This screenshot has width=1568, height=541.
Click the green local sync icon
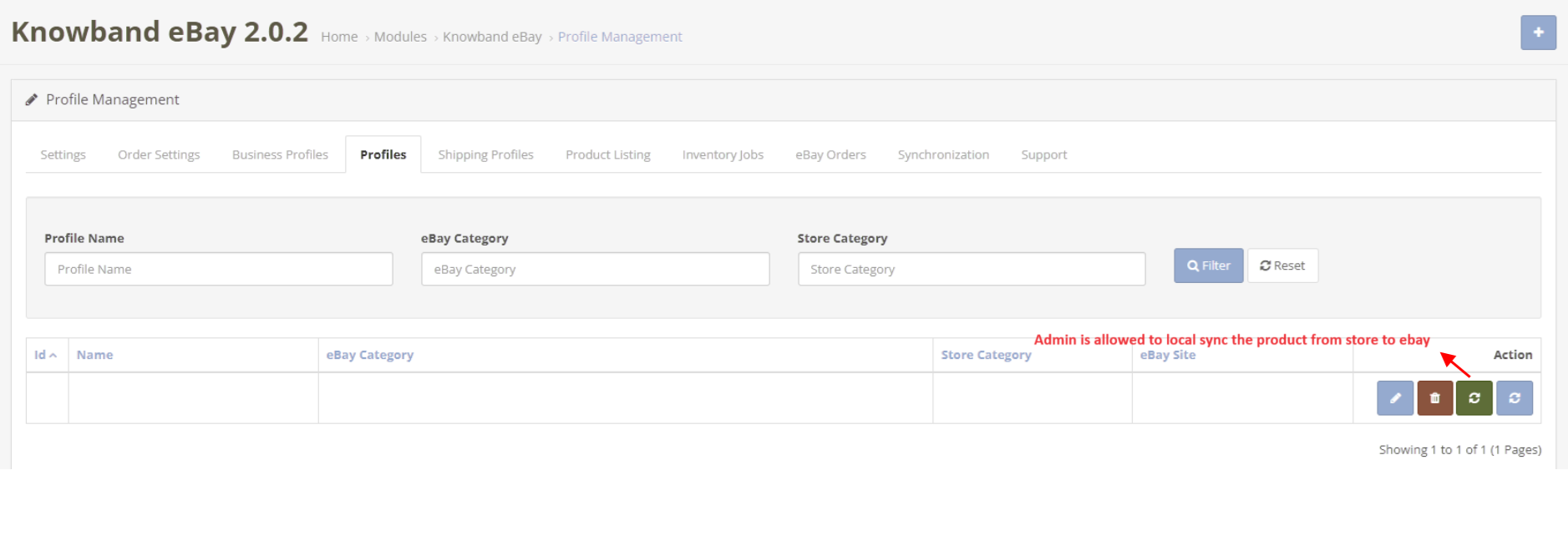pyautogui.click(x=1474, y=398)
